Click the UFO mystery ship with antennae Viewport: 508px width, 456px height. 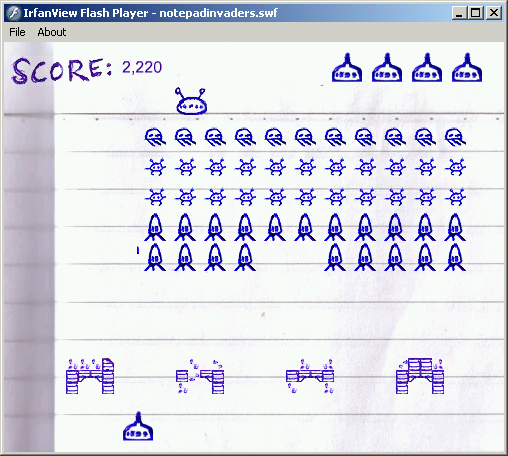(x=191, y=101)
